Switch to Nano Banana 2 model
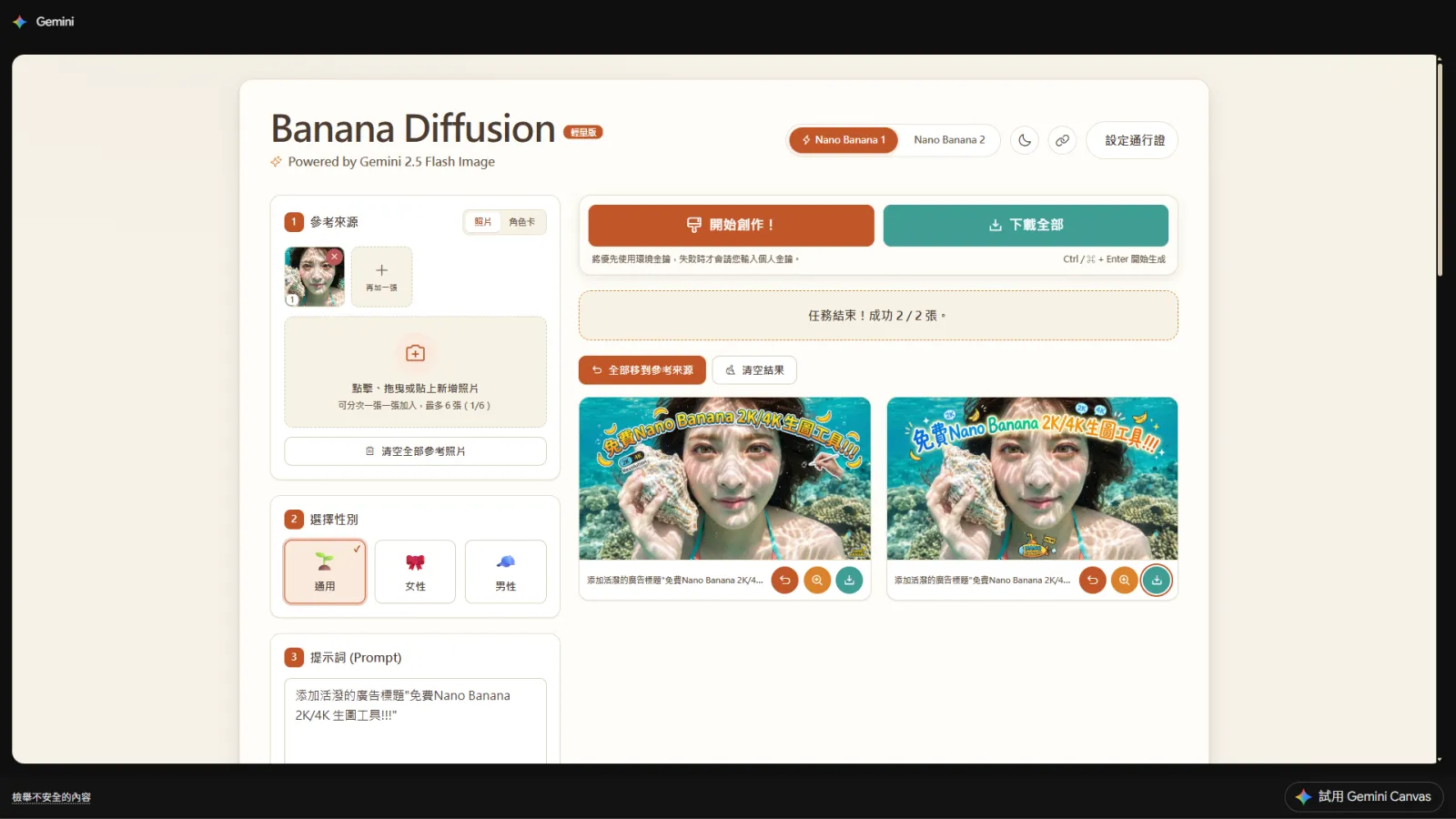 coord(949,140)
